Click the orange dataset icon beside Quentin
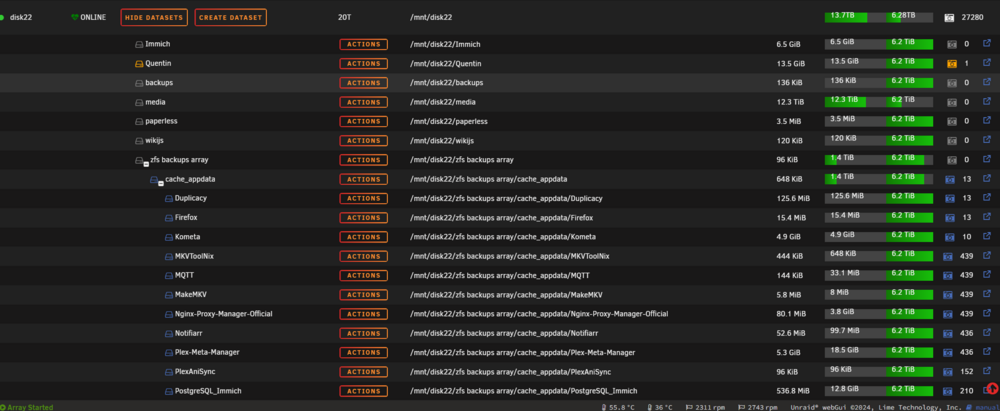1000x411 pixels. (x=139, y=64)
